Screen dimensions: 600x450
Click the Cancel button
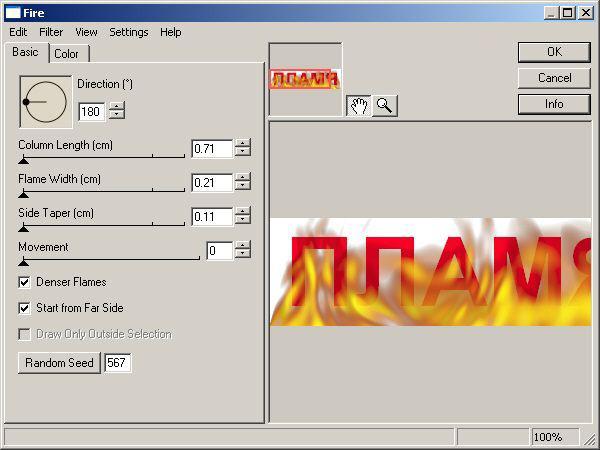(554, 78)
